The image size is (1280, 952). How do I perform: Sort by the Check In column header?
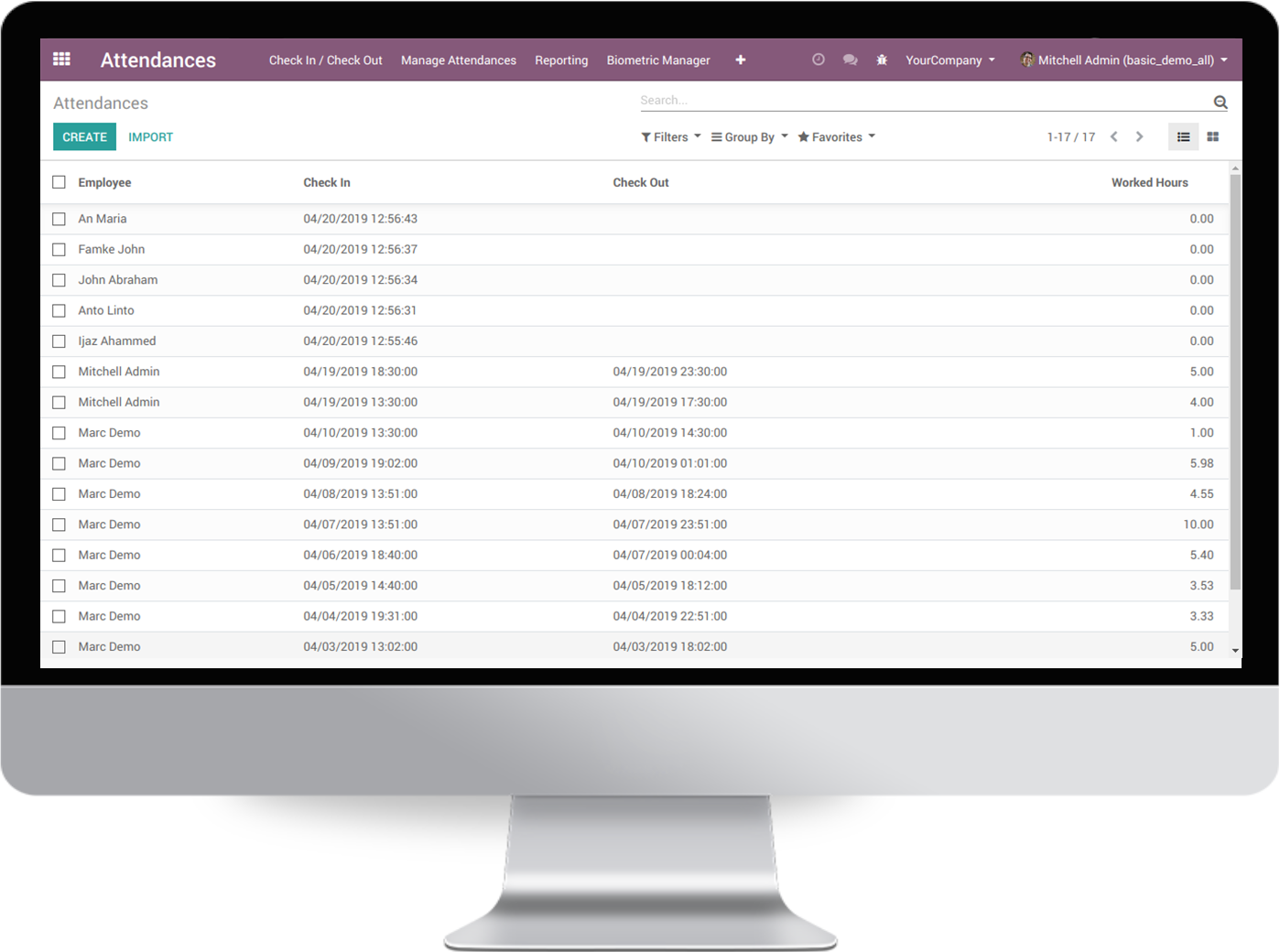tap(327, 183)
